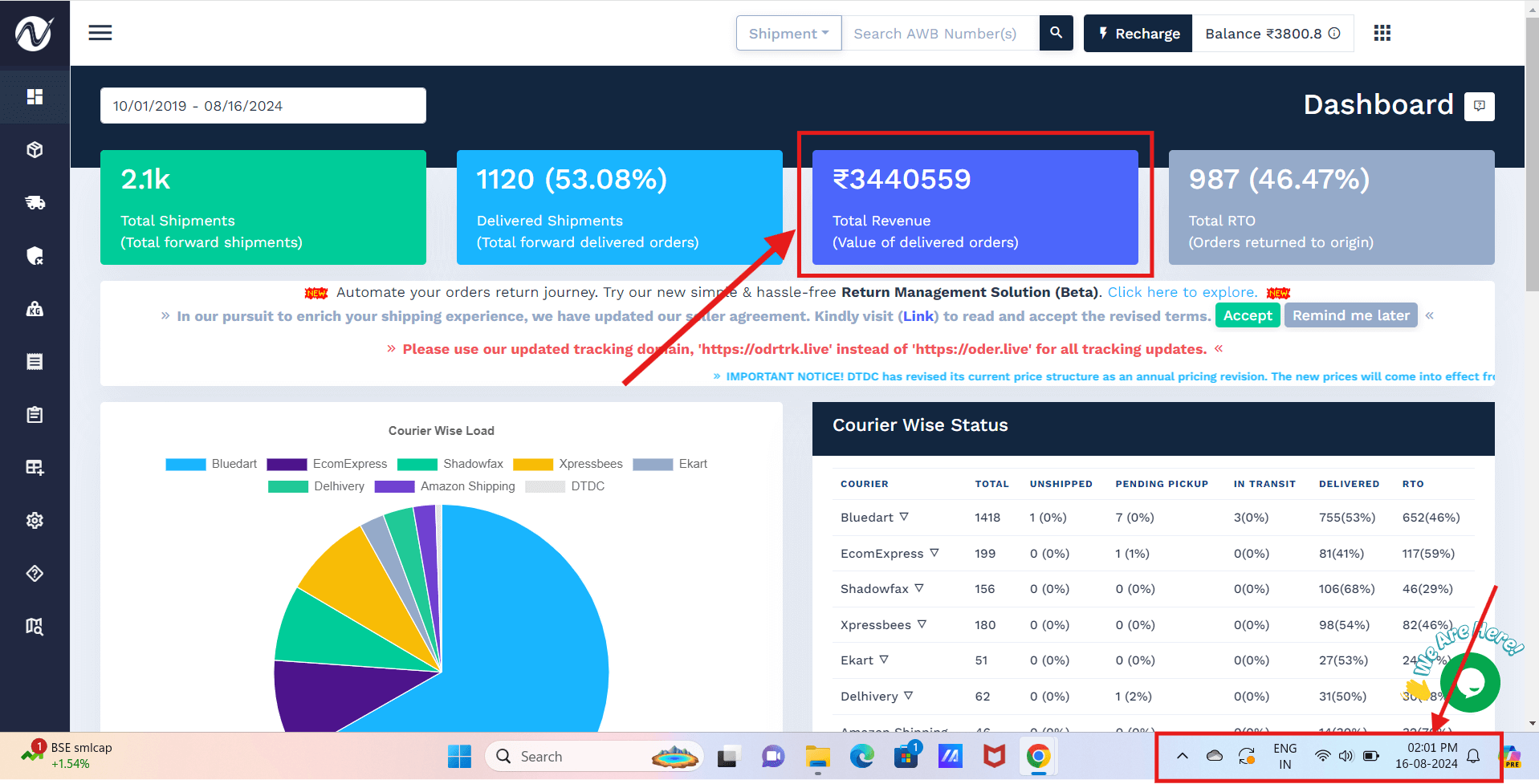1539x784 pixels.
Task: Click the page vertical scrollbar
Action: pyautogui.click(x=1532, y=152)
